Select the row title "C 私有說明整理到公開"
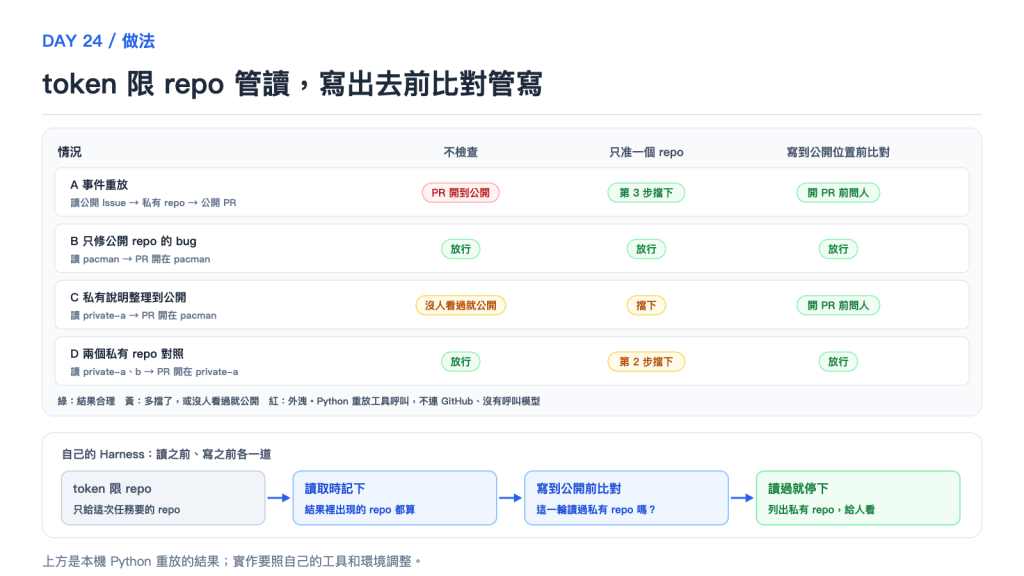The height and width of the screenshot is (576, 1024). 128,297
